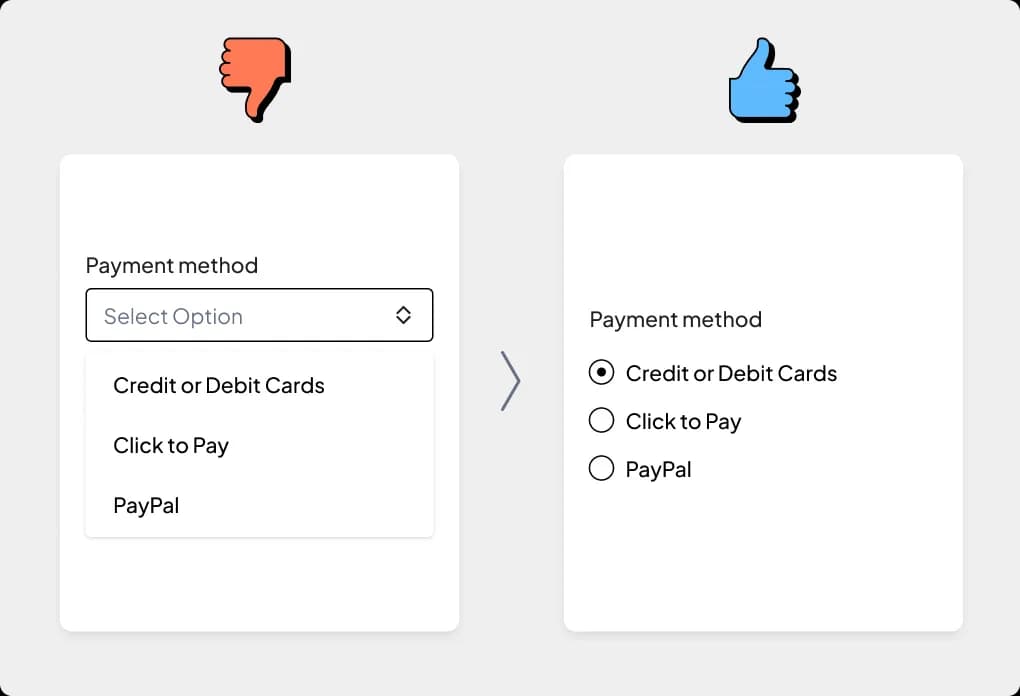Click the blue thumbs-up icon
This screenshot has width=1020, height=696.
coord(764,80)
